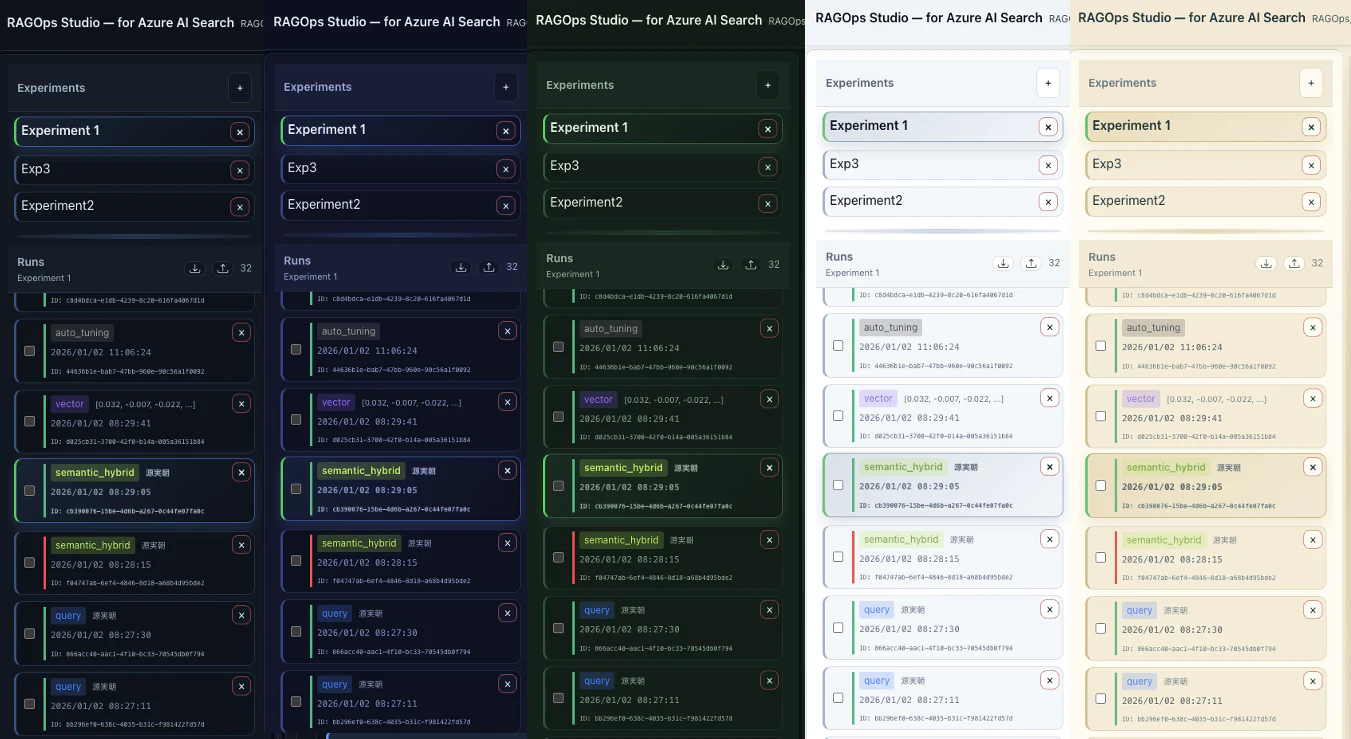Viewport: 1351px width, 739px height.
Task: Check the vector run in the white panel
Action: point(838,416)
